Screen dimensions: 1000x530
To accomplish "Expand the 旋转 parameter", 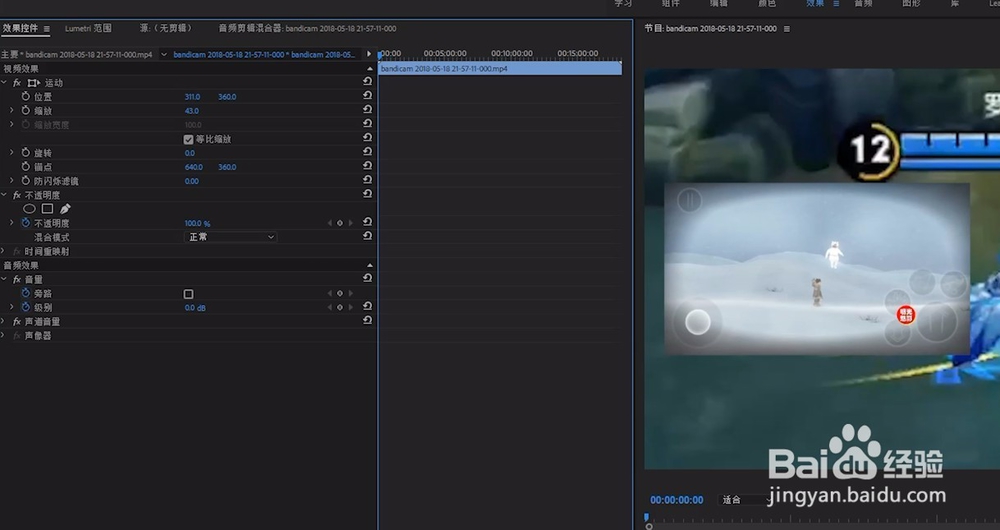I will (11, 152).
